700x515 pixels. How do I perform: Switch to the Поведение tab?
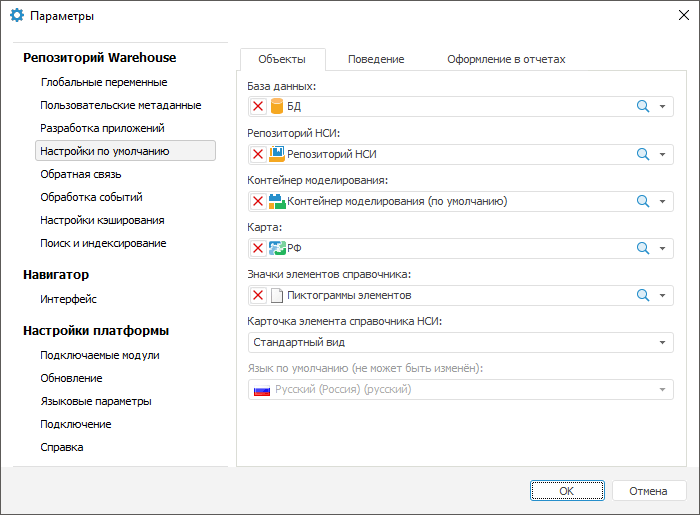(x=376, y=59)
